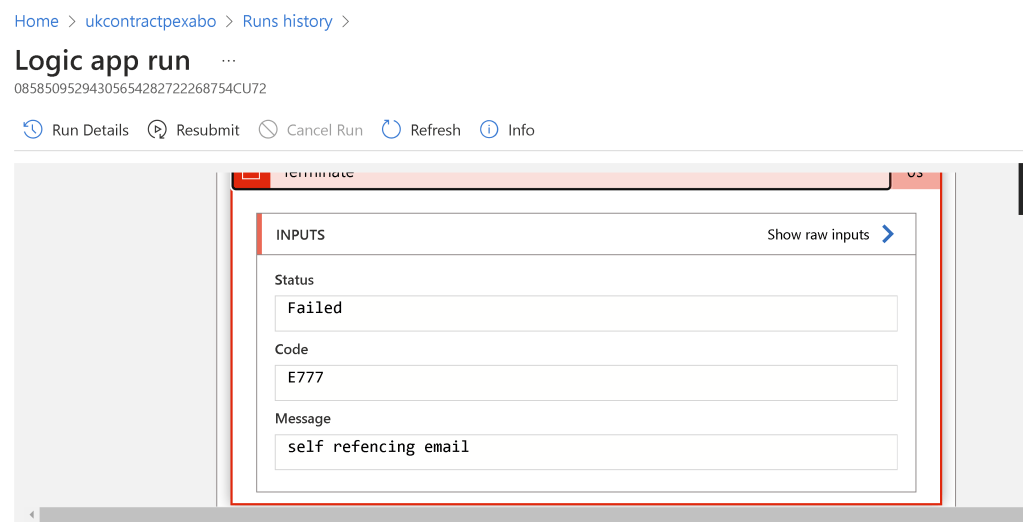Viewport: 1023px width, 522px height.
Task: Click the INPUTS section heading
Action: point(300,235)
